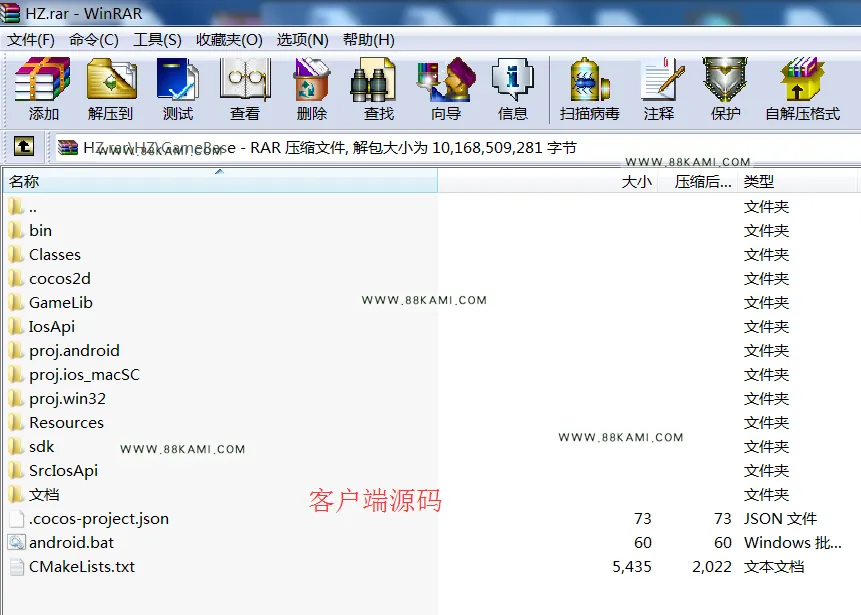Viewport: 861px width, 615px height.
Task: Open the 工具(S) menu
Action: pyautogui.click(x=157, y=40)
